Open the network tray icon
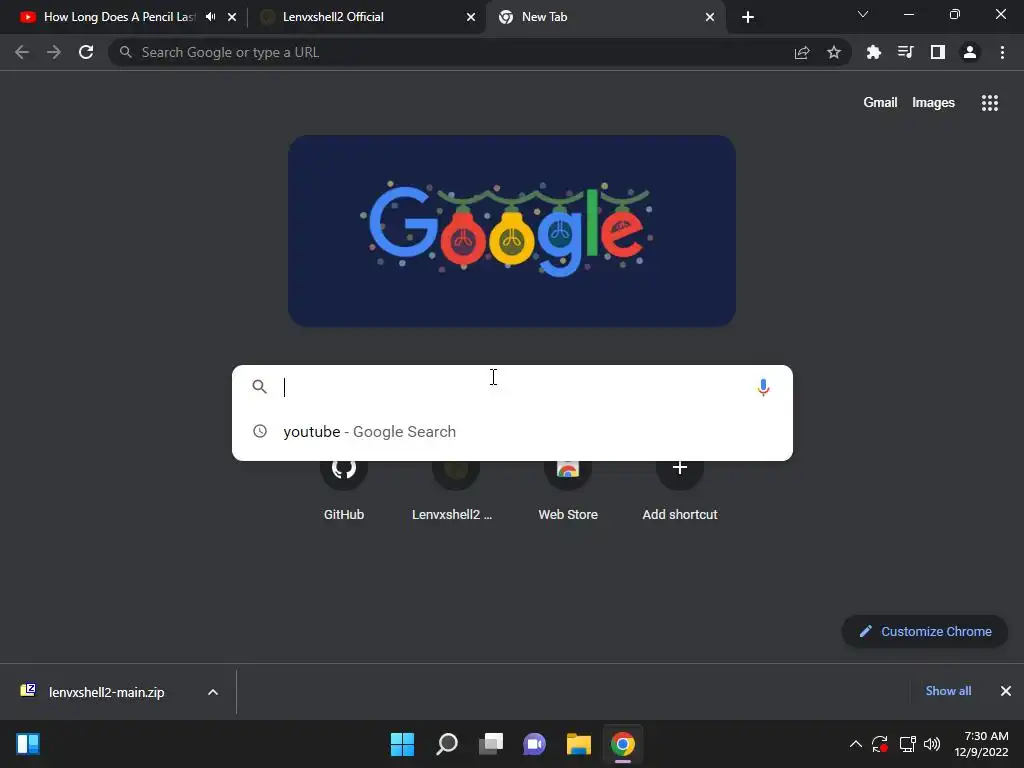Viewport: 1024px width, 768px height. pyautogui.click(x=907, y=744)
